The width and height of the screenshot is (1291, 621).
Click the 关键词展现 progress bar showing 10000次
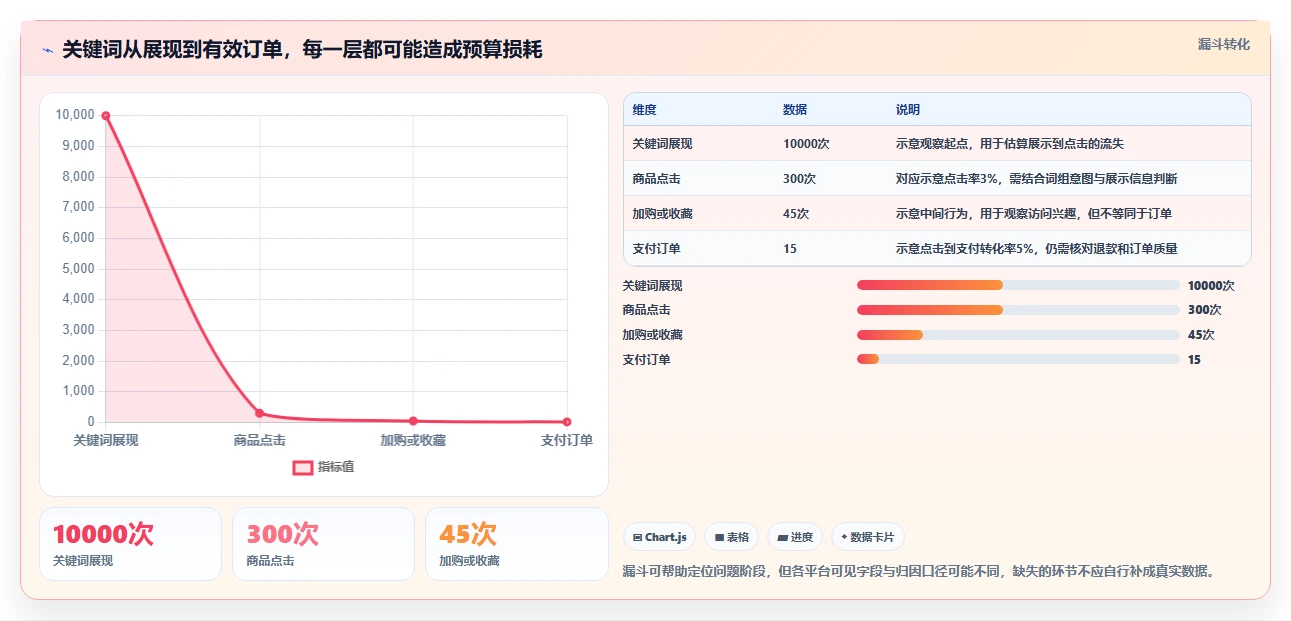pyautogui.click(x=1018, y=286)
